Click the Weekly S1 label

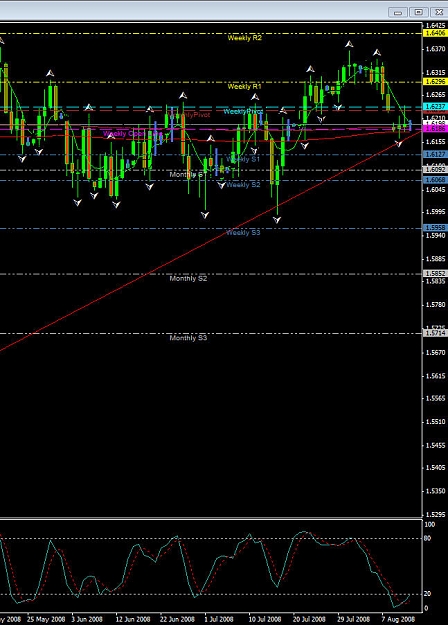243,159
